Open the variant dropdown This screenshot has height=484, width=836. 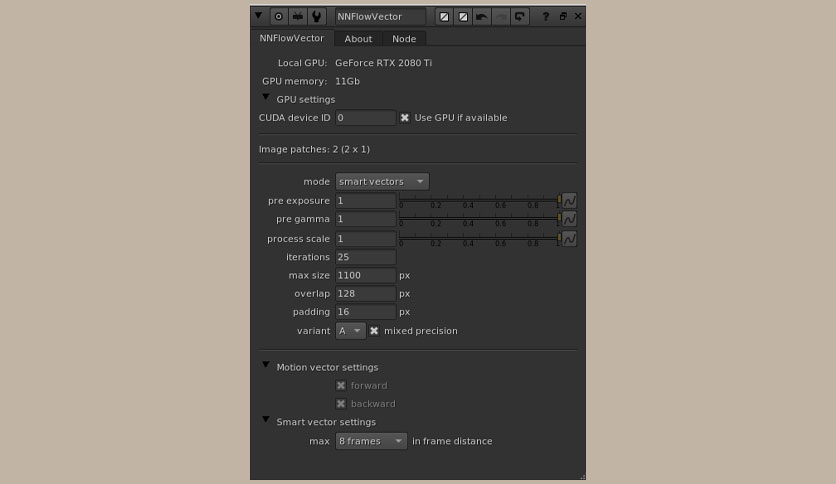coord(350,331)
